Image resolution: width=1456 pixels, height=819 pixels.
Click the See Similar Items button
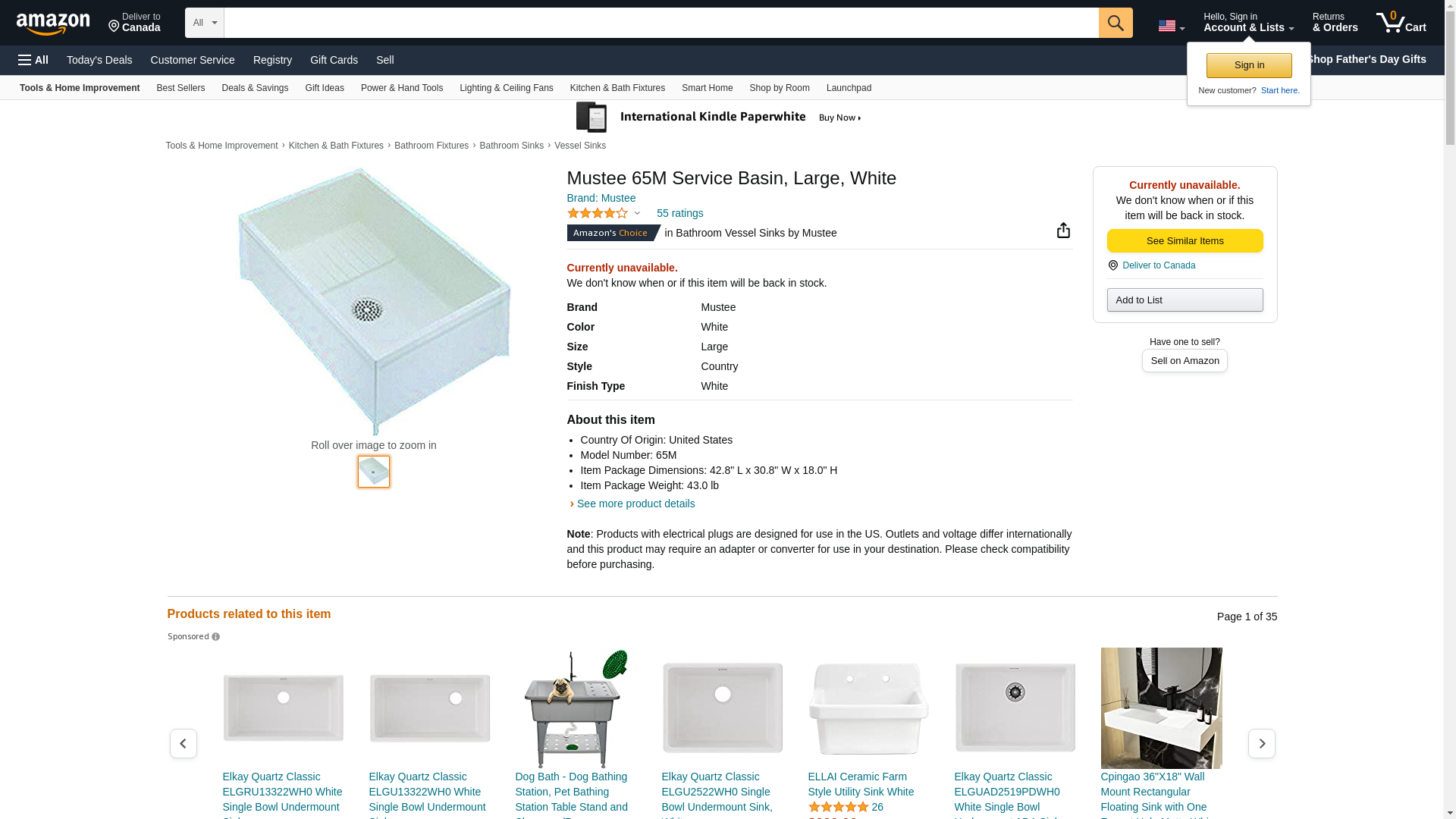point(1185,241)
